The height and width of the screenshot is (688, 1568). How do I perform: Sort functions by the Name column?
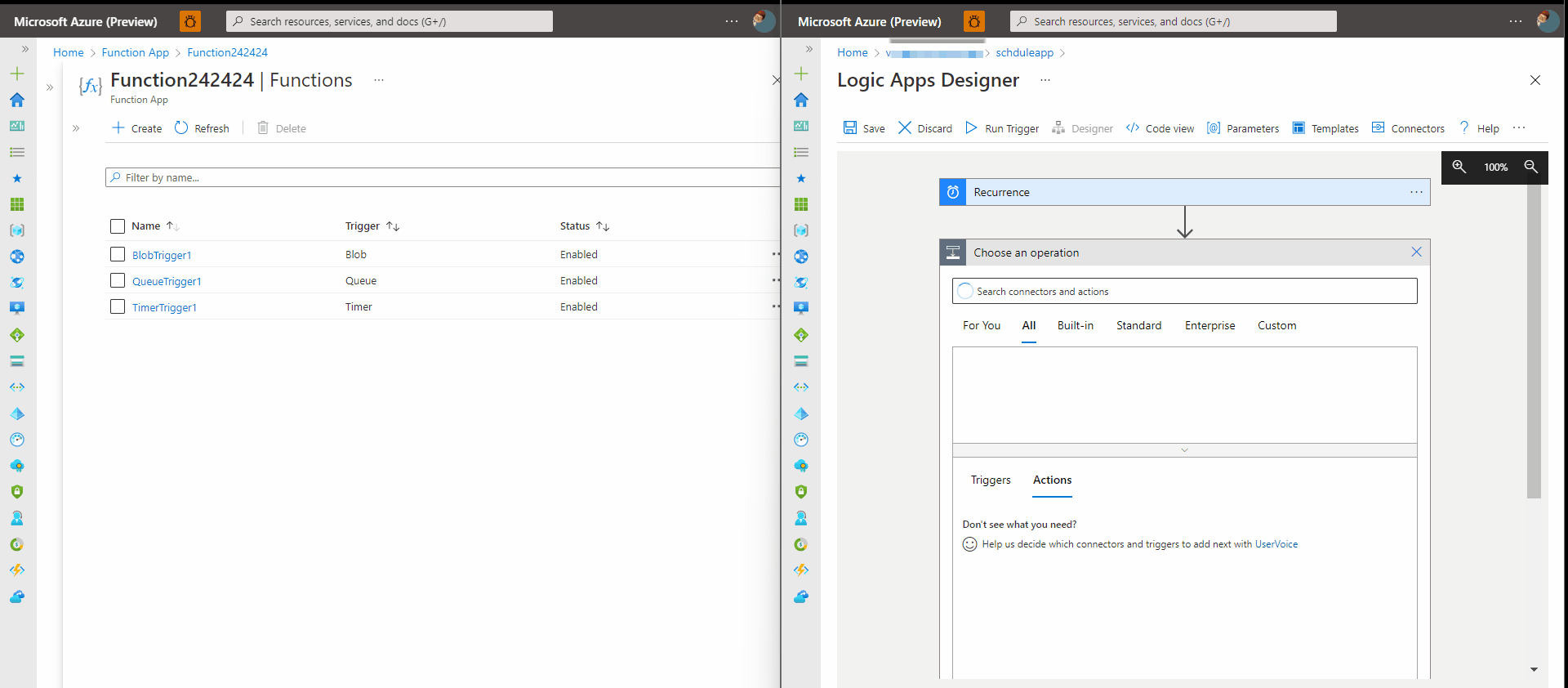click(x=155, y=226)
